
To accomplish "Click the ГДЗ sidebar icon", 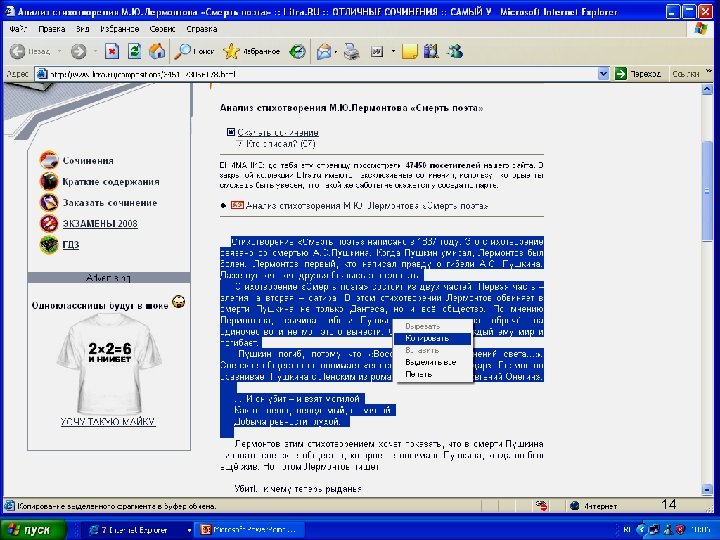I will click(49, 245).
